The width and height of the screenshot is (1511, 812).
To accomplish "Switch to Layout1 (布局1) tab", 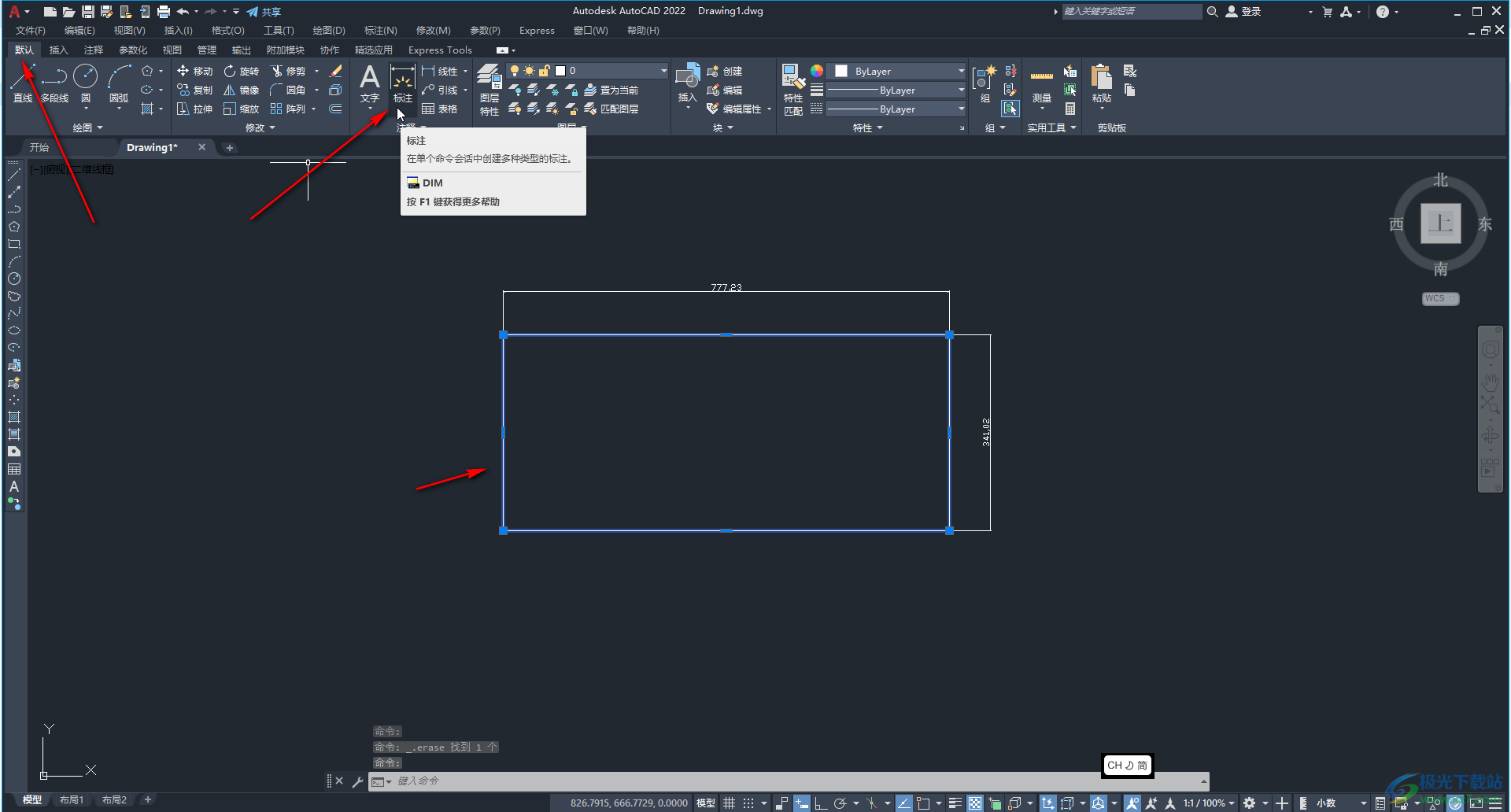I will pyautogui.click(x=72, y=799).
